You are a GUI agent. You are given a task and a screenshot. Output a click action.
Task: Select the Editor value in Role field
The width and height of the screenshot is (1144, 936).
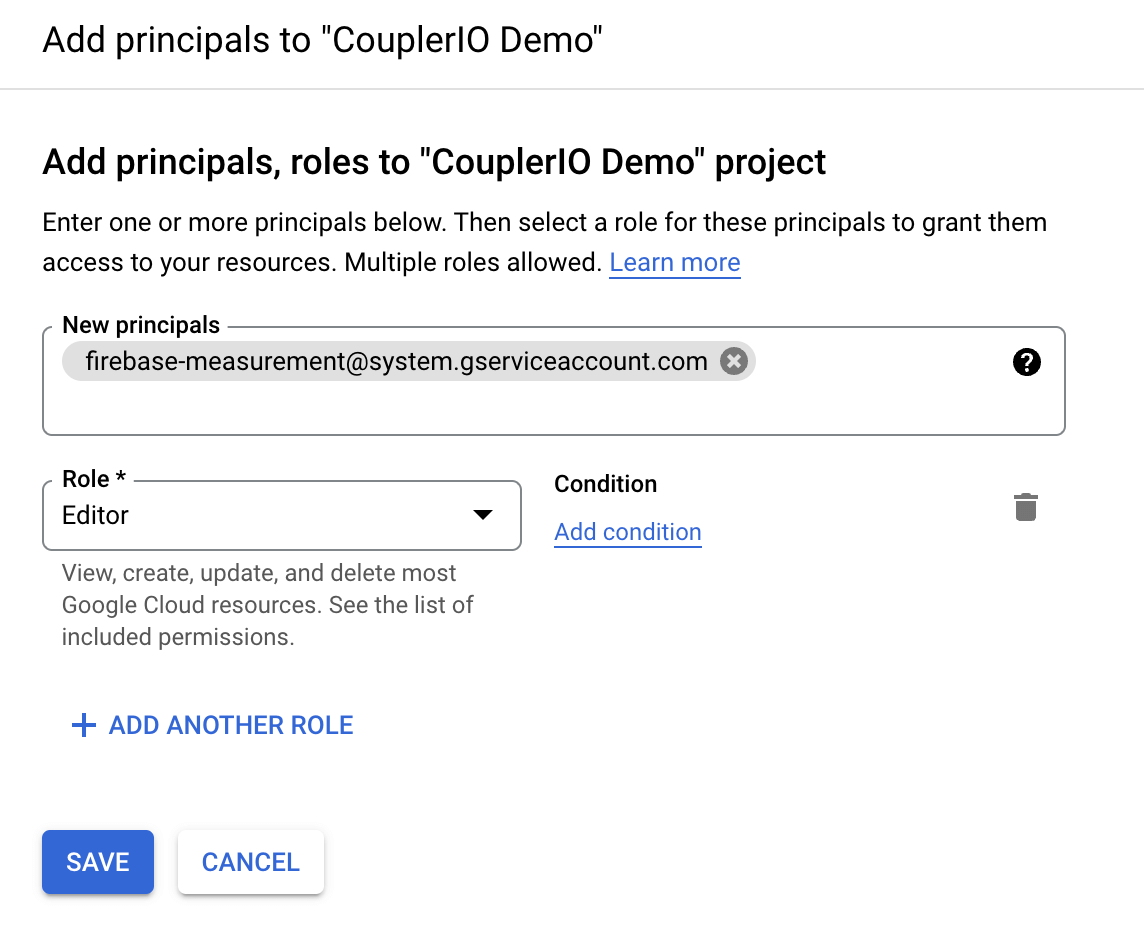(x=96, y=515)
